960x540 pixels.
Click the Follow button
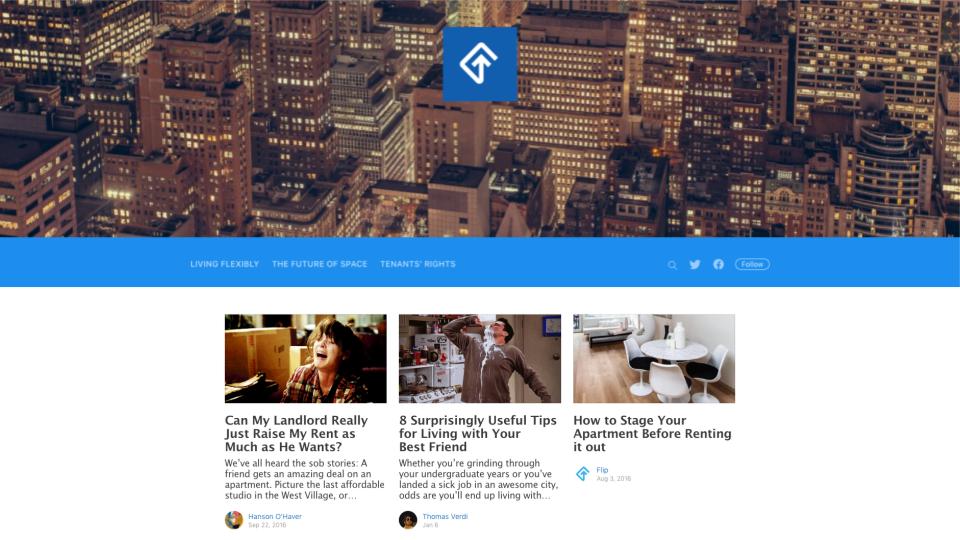(752, 264)
